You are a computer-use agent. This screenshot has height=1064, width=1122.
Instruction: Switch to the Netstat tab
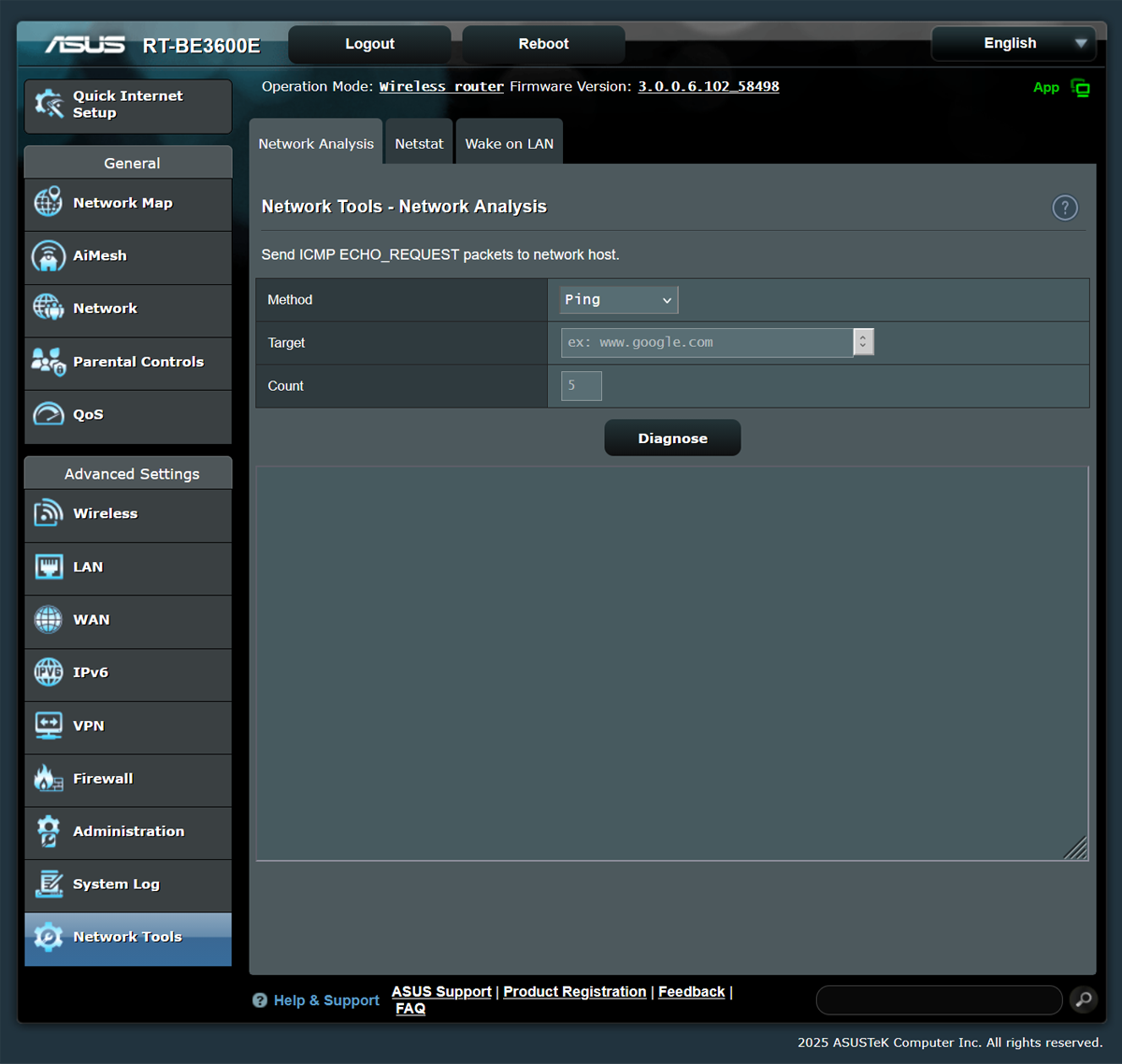pyautogui.click(x=419, y=143)
